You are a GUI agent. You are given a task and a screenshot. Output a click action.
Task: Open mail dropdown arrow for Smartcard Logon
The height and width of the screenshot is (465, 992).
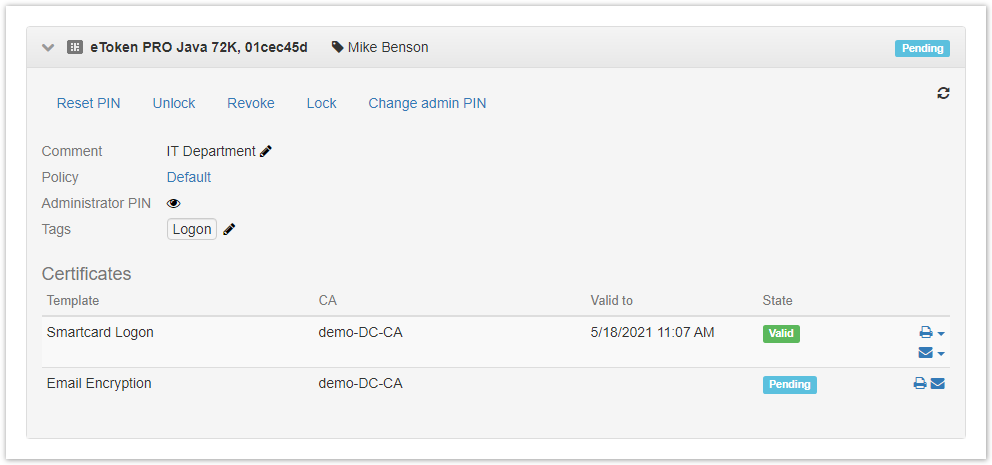(941, 353)
